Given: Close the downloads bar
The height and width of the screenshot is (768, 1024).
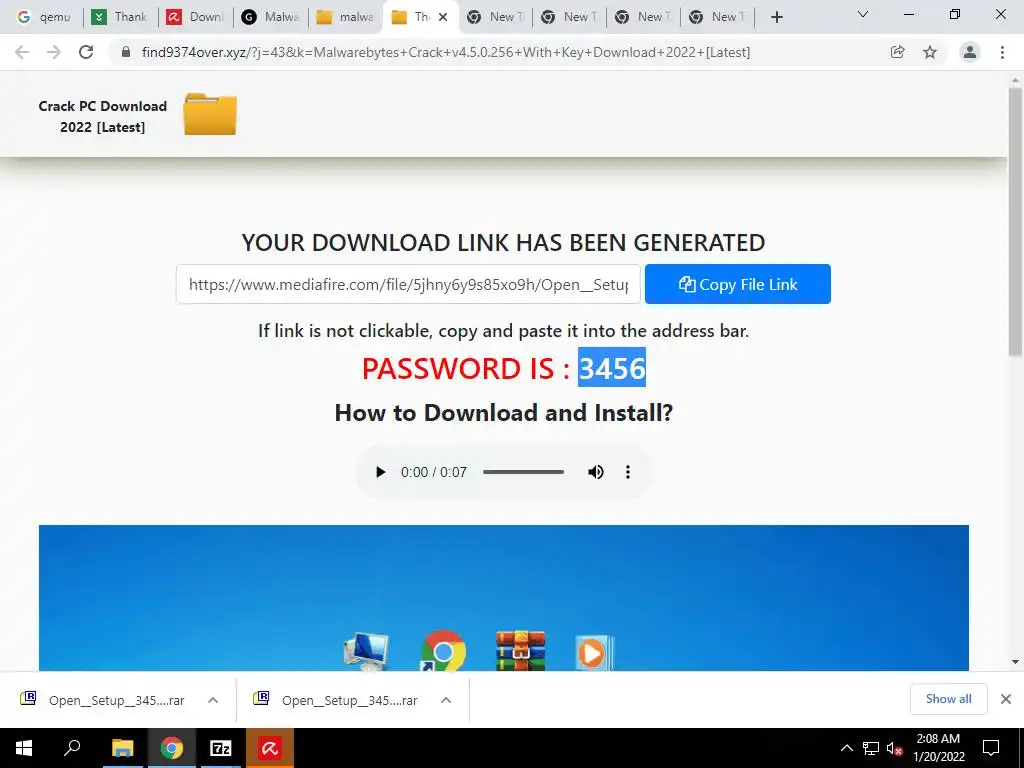Looking at the screenshot, I should coord(1006,699).
